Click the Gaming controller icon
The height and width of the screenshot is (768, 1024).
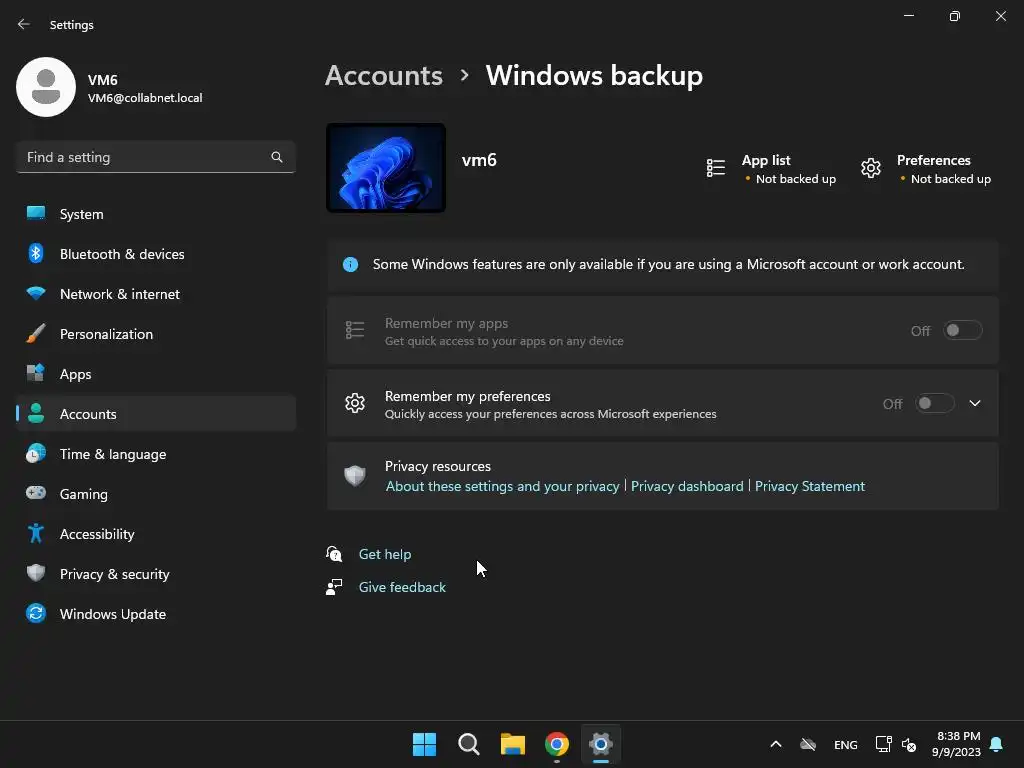point(36,493)
